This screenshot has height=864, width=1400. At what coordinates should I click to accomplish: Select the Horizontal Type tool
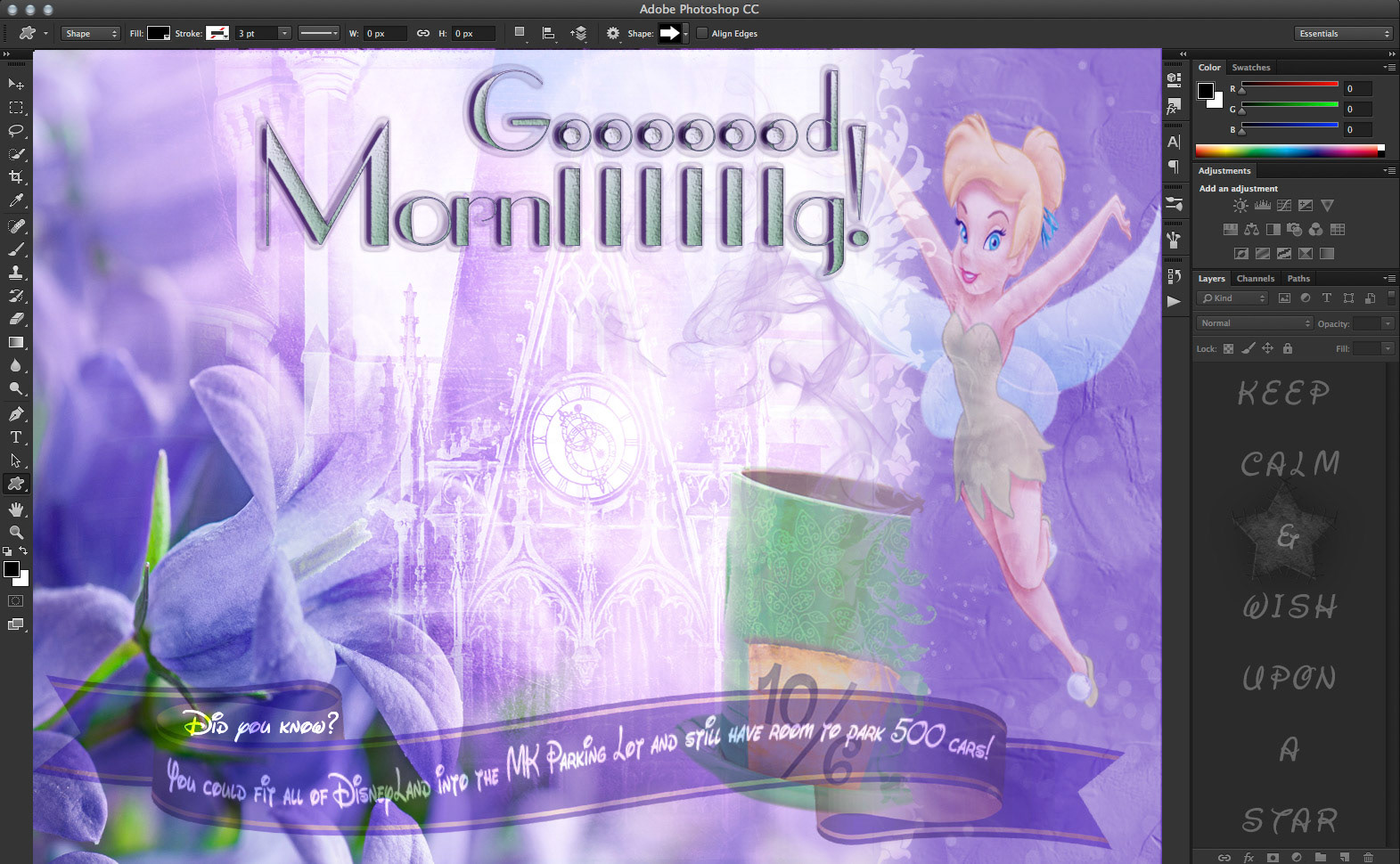pos(15,437)
